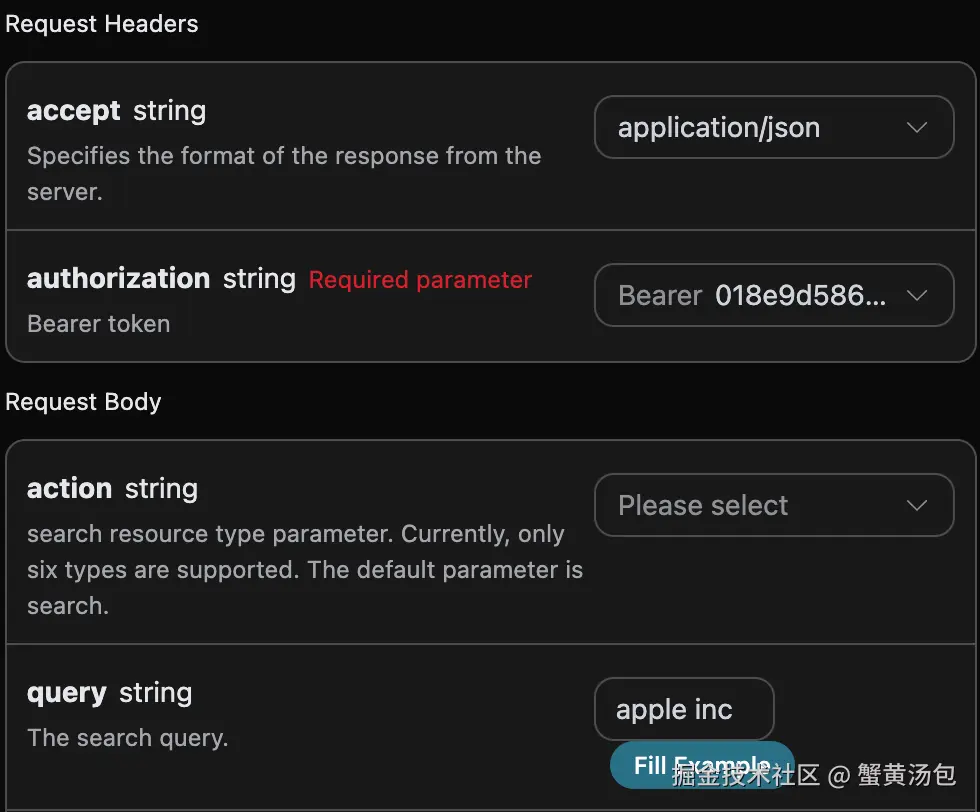Click the chevron icon in accept dropdown
This screenshot has width=980, height=812.
pyautogui.click(x=916, y=128)
